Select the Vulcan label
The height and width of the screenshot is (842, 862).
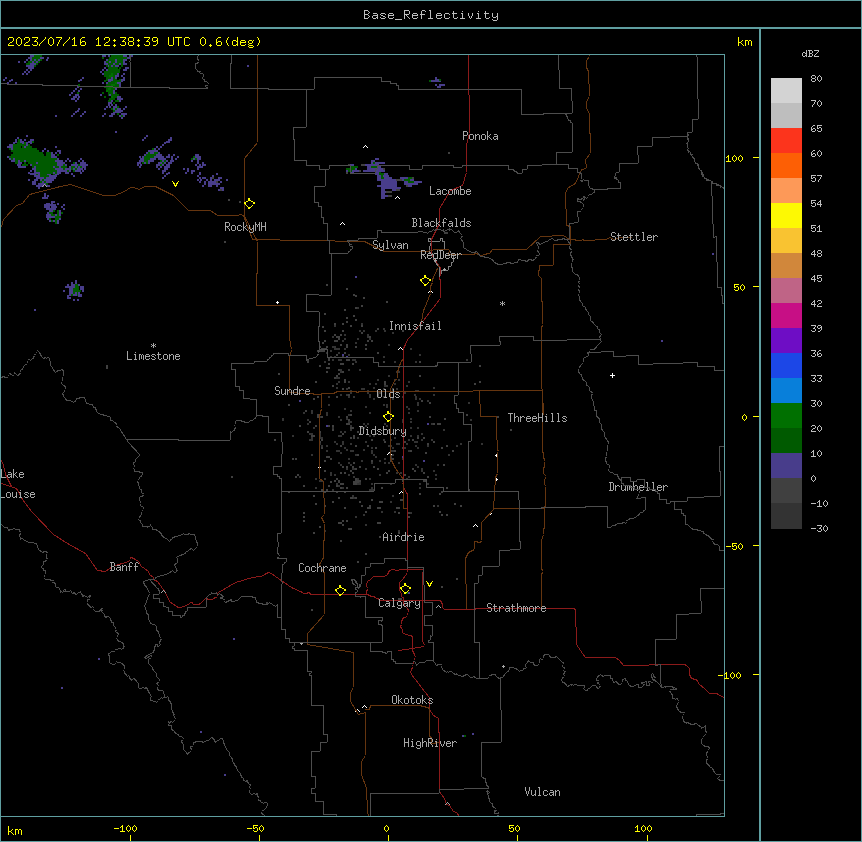pos(542,792)
